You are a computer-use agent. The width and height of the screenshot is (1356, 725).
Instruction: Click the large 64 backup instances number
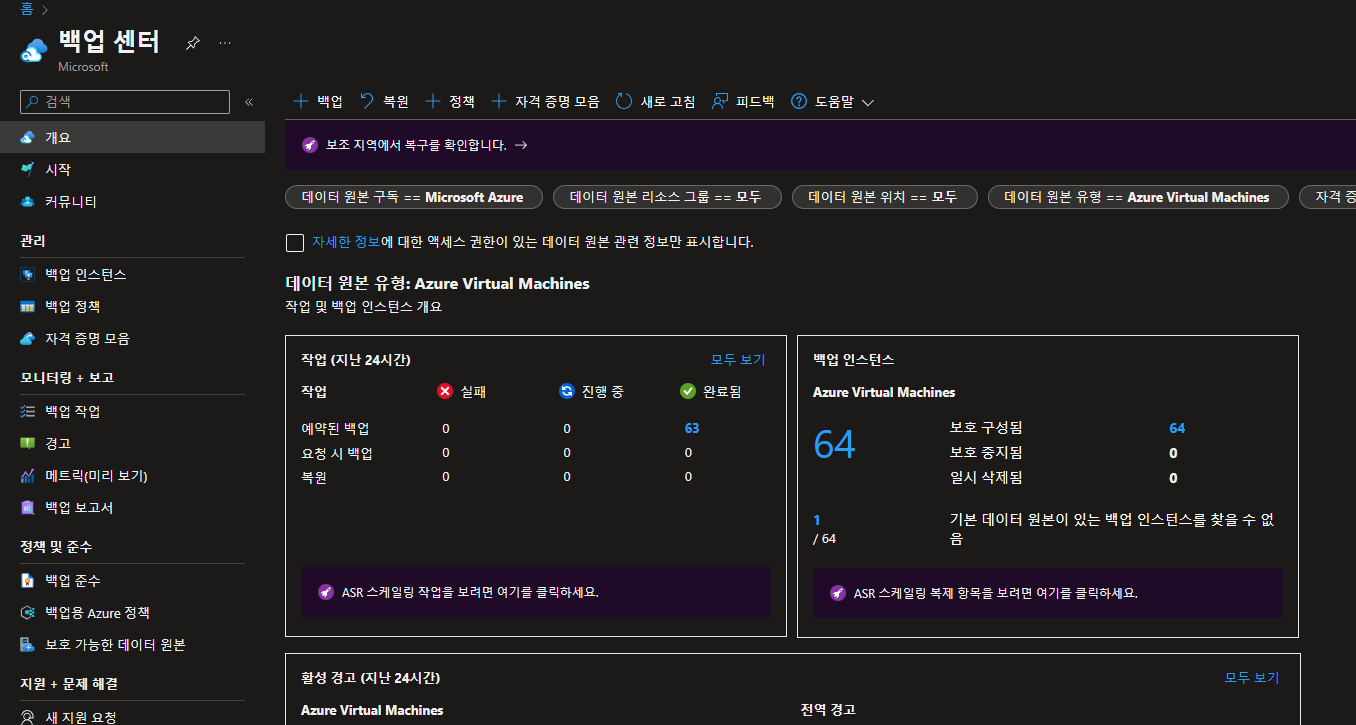tap(834, 443)
